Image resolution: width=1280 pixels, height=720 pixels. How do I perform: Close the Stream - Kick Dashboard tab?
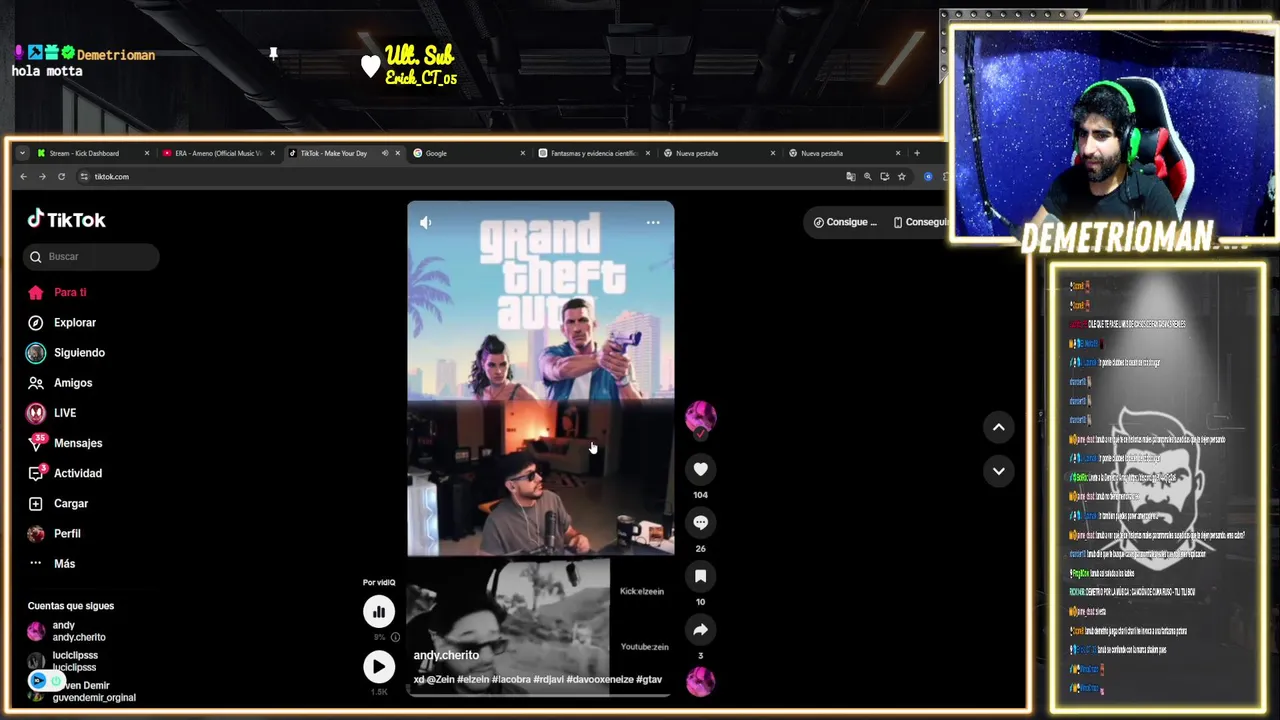(146, 153)
